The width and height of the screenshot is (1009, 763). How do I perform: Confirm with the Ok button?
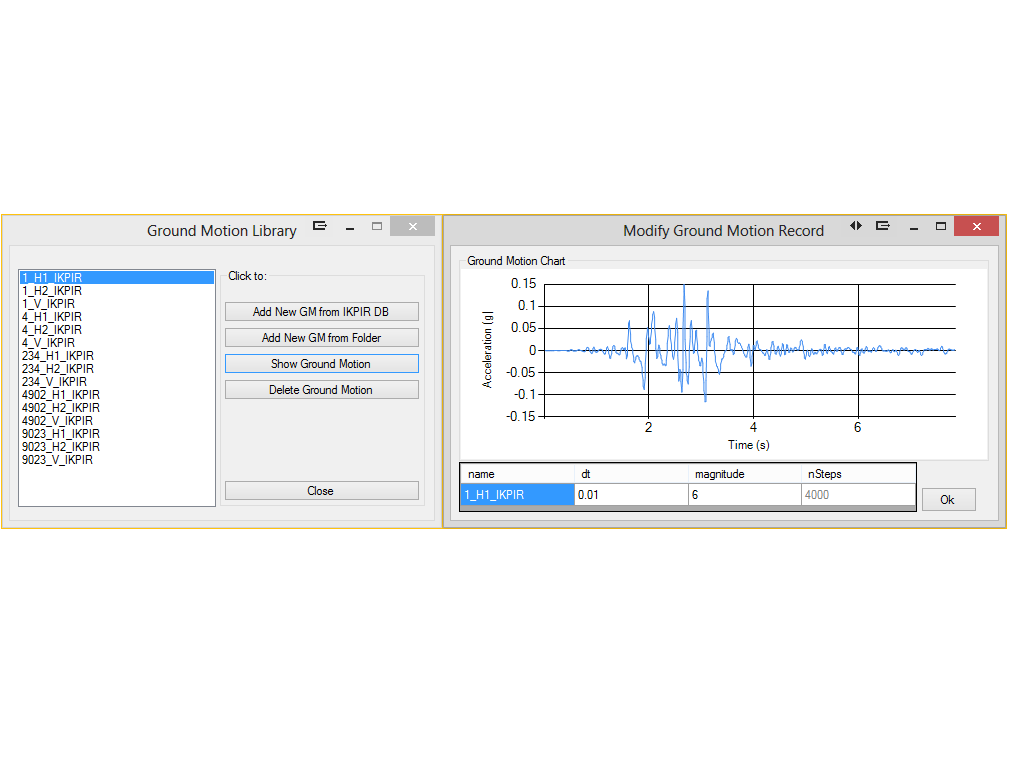948,500
